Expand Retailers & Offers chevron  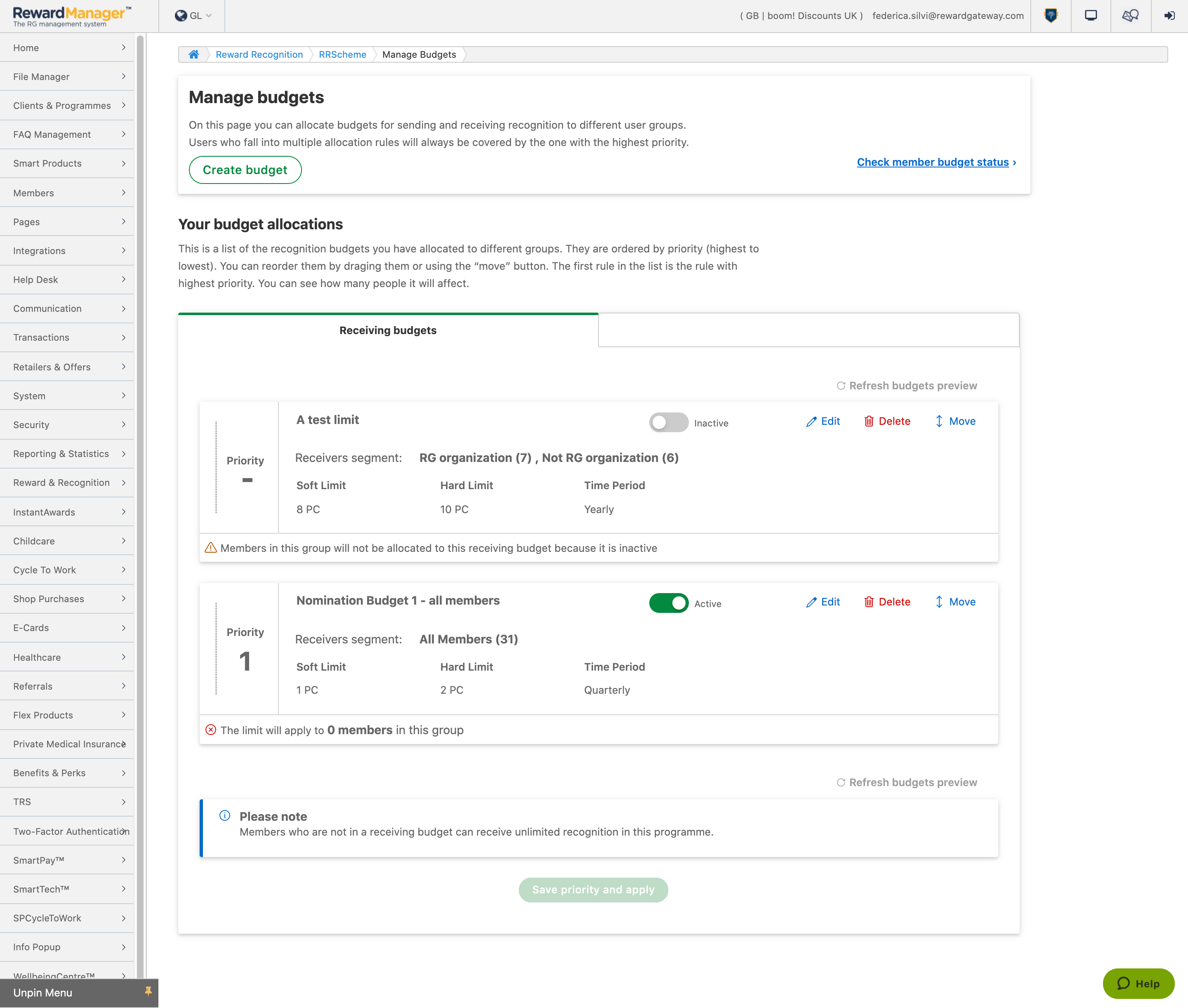123,367
